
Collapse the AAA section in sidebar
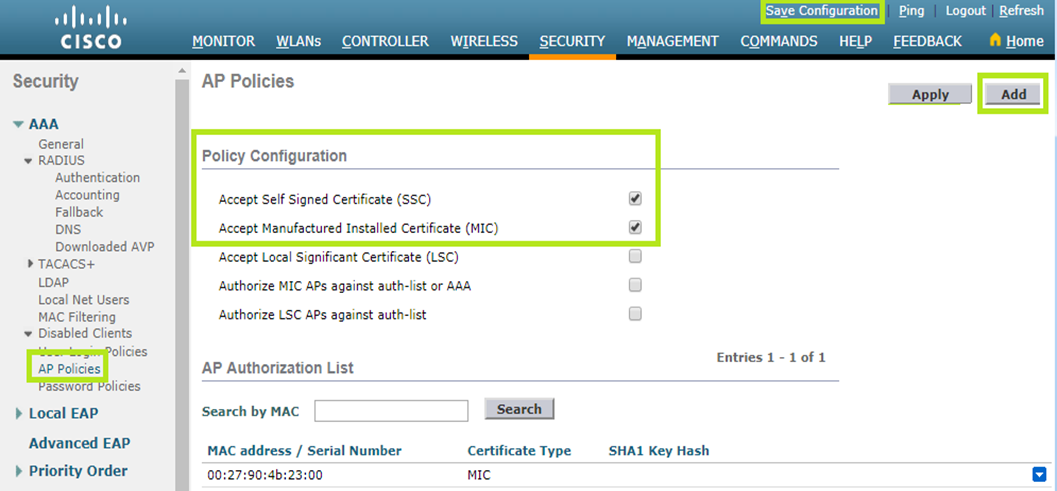(19, 124)
